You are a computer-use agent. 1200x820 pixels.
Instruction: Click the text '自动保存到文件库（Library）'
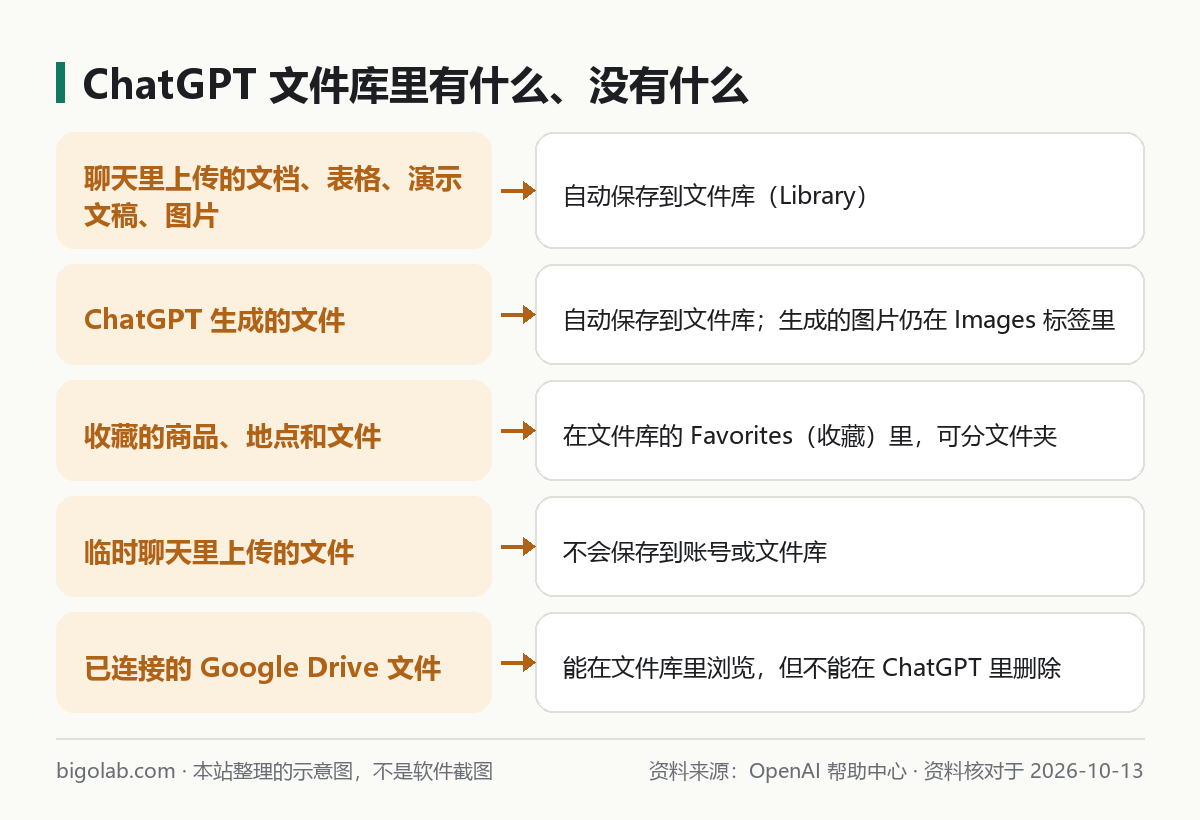tap(716, 195)
